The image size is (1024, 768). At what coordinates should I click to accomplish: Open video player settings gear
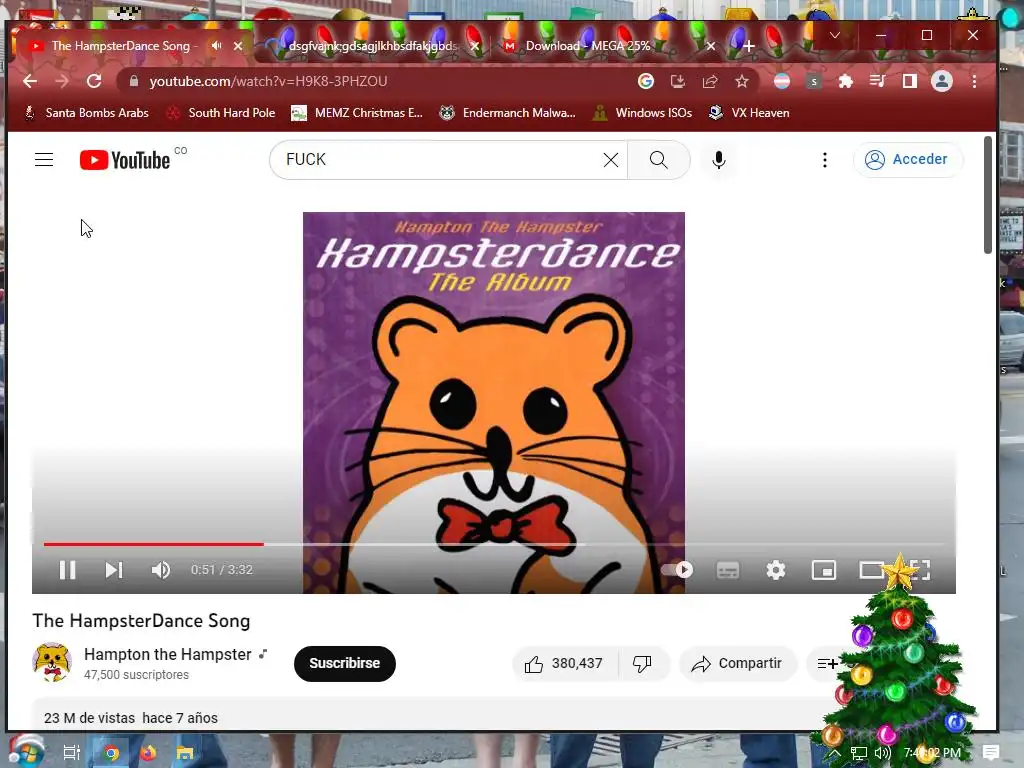click(776, 570)
